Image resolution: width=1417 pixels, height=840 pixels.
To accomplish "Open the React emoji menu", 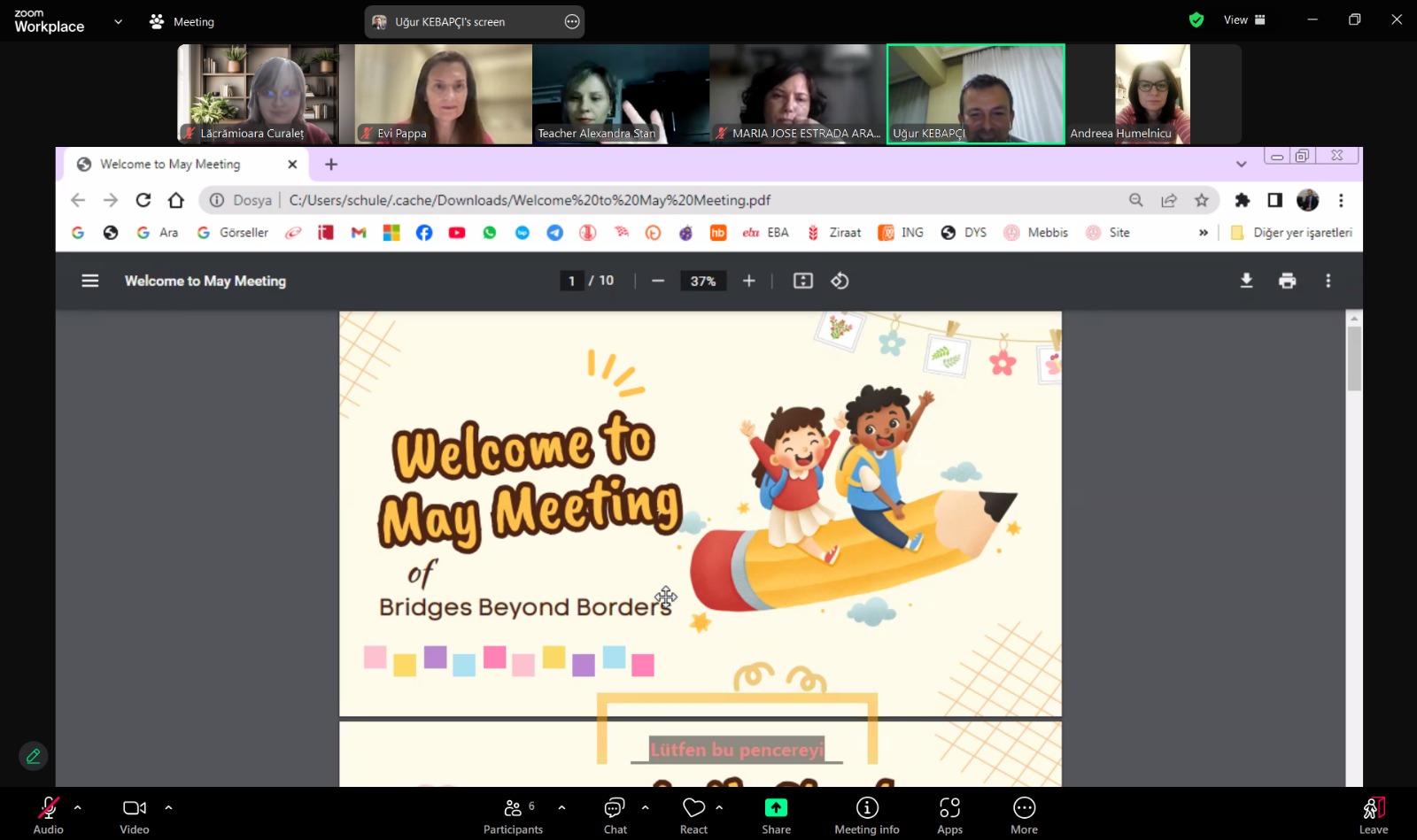I will (693, 815).
